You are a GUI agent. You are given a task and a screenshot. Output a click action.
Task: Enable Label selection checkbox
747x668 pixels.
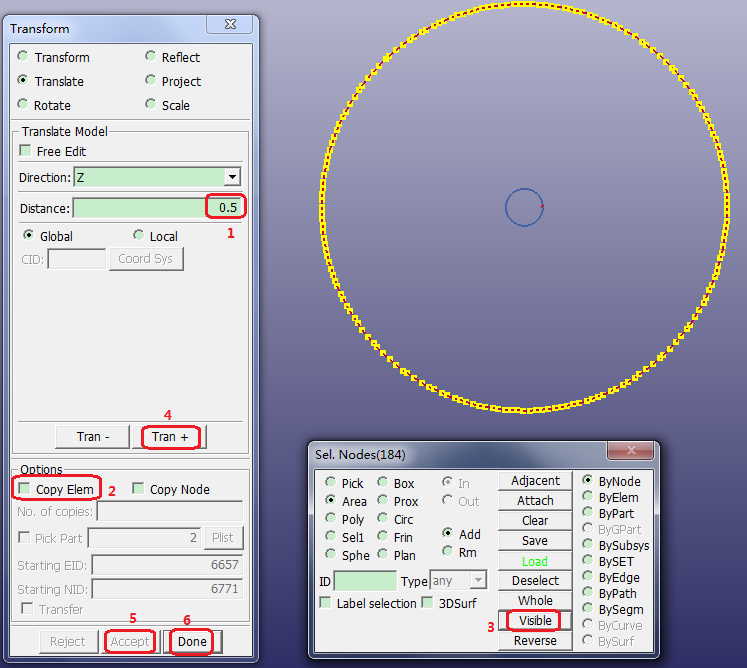click(325, 603)
